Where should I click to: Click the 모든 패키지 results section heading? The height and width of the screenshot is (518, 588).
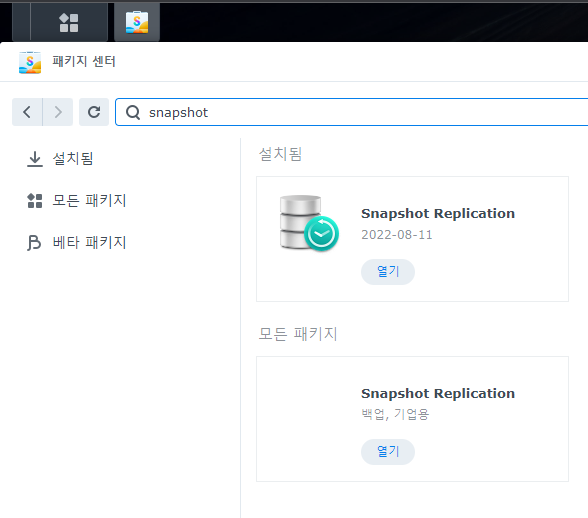pyautogui.click(x=298, y=334)
